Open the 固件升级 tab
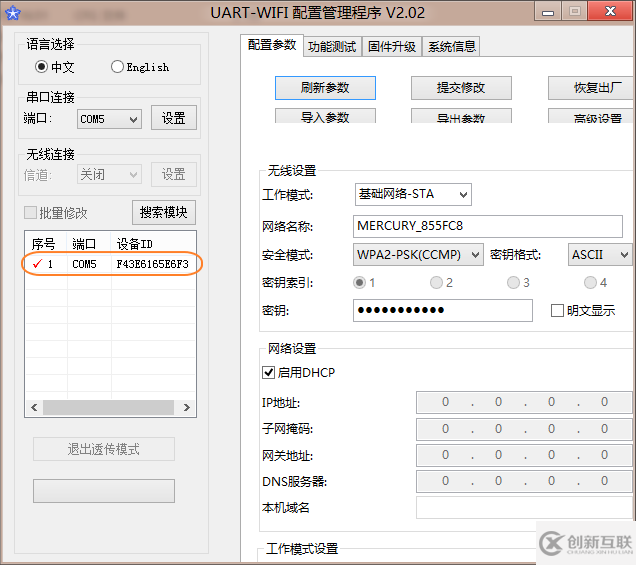 (392, 47)
